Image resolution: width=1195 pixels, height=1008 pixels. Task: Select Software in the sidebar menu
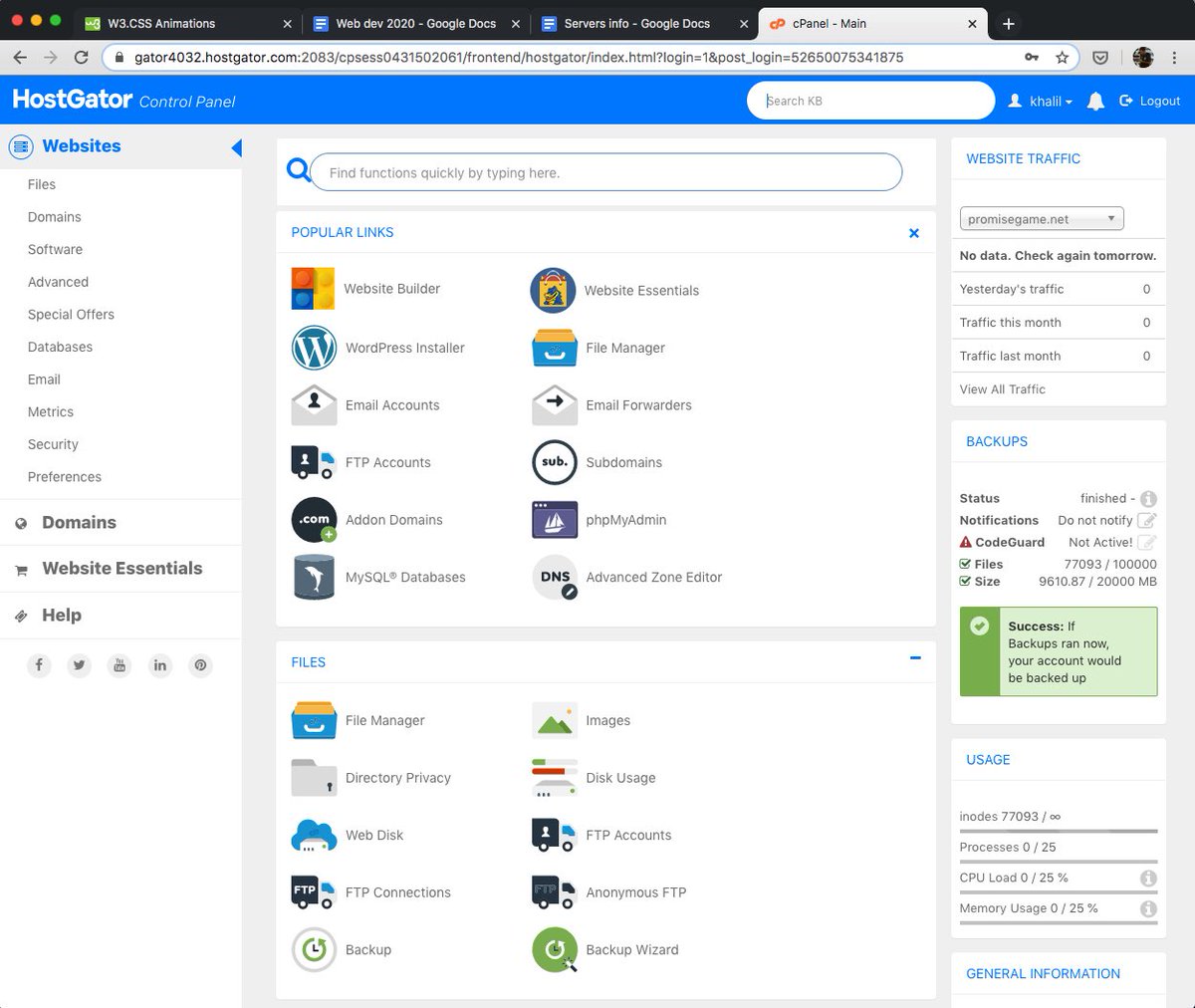click(x=55, y=249)
